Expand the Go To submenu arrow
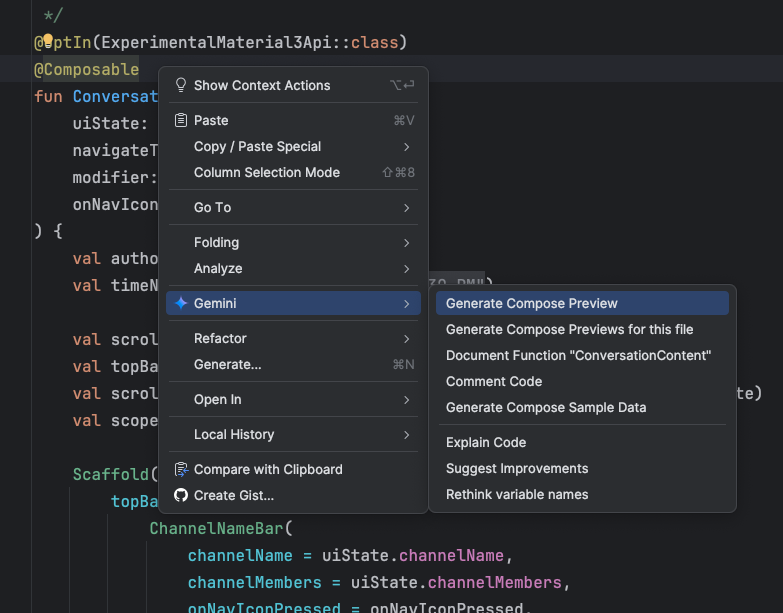783x613 pixels. click(406, 207)
